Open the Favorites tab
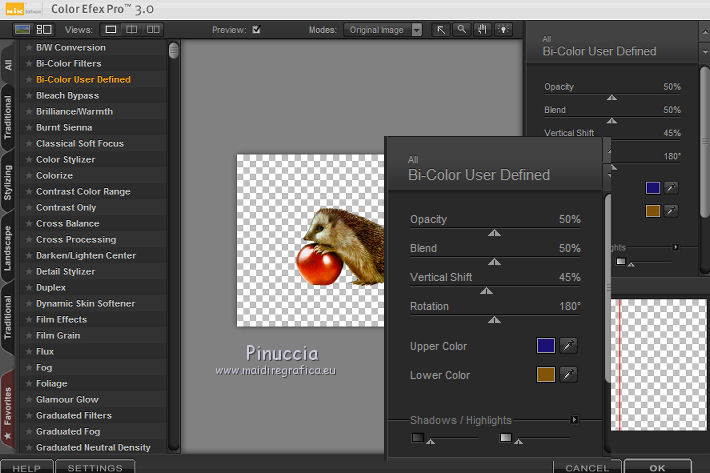The height and width of the screenshot is (473, 710). [8, 410]
